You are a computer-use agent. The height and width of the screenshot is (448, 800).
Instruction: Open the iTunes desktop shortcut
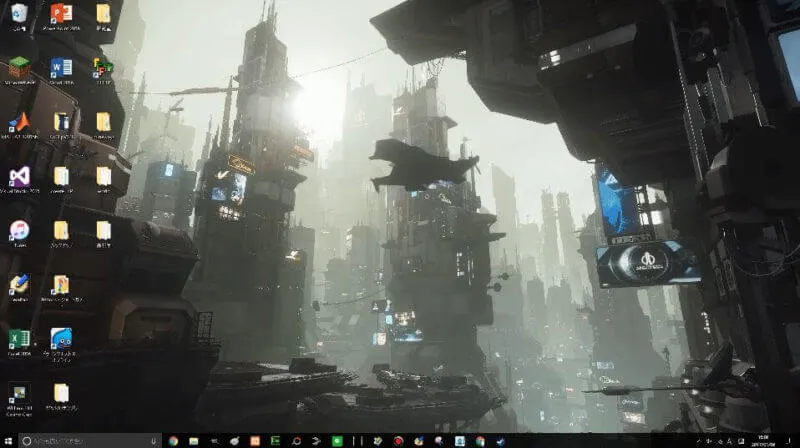(x=19, y=231)
